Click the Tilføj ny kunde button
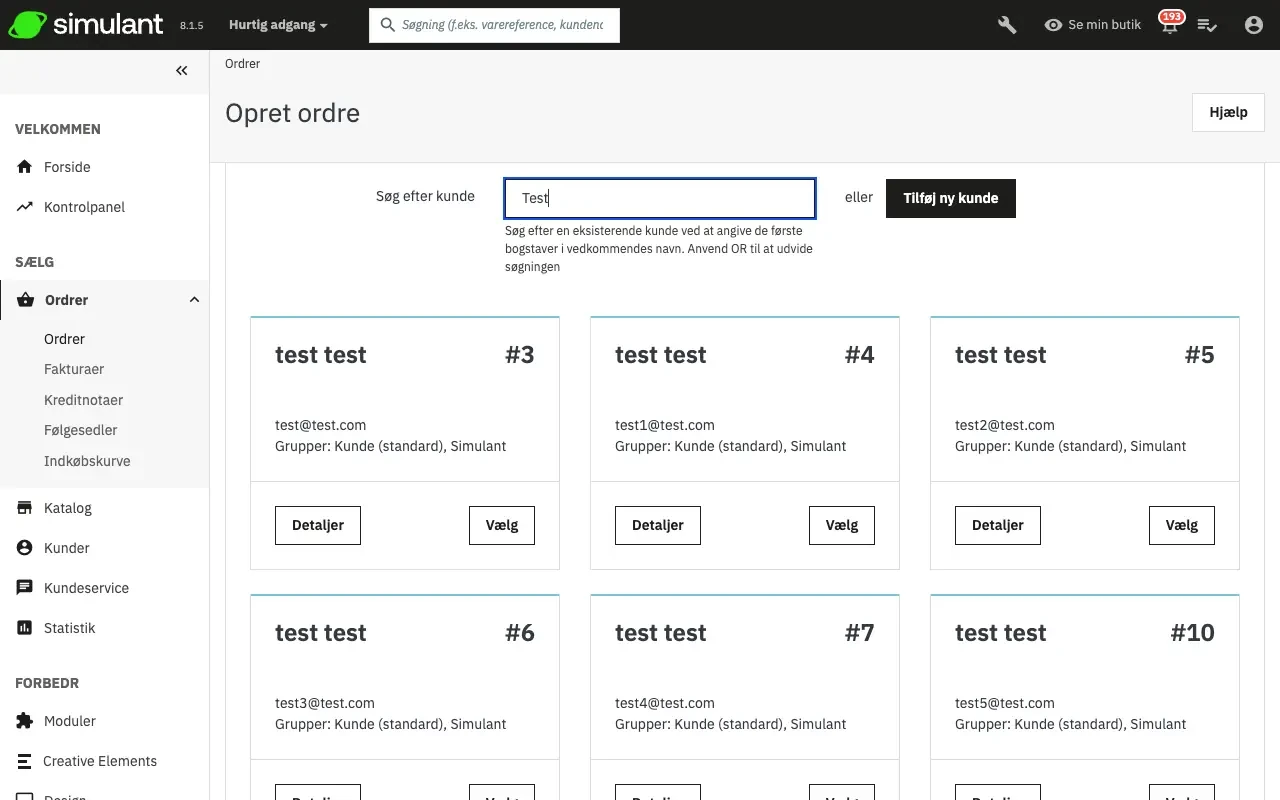 (950, 198)
